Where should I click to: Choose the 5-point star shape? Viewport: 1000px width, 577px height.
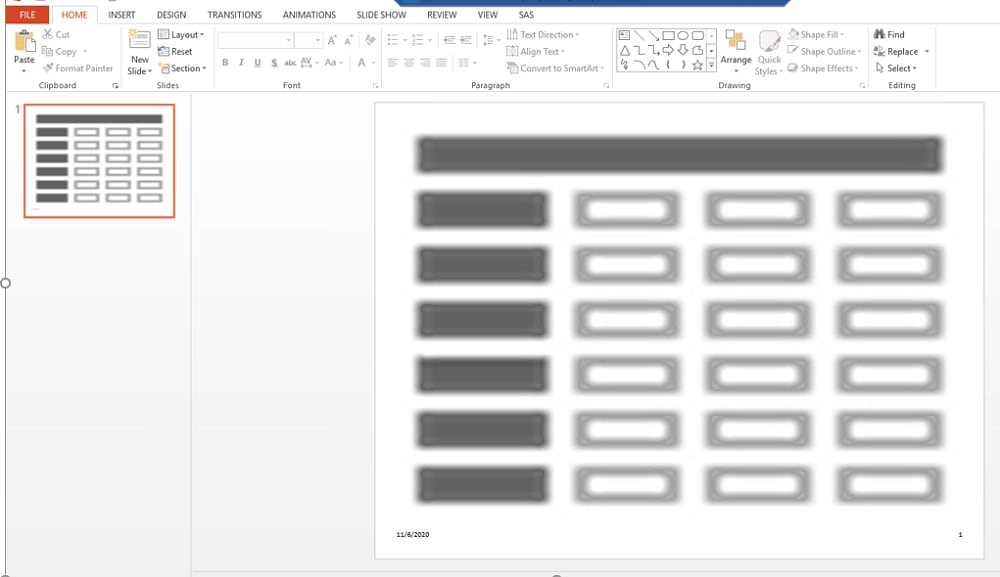697,65
